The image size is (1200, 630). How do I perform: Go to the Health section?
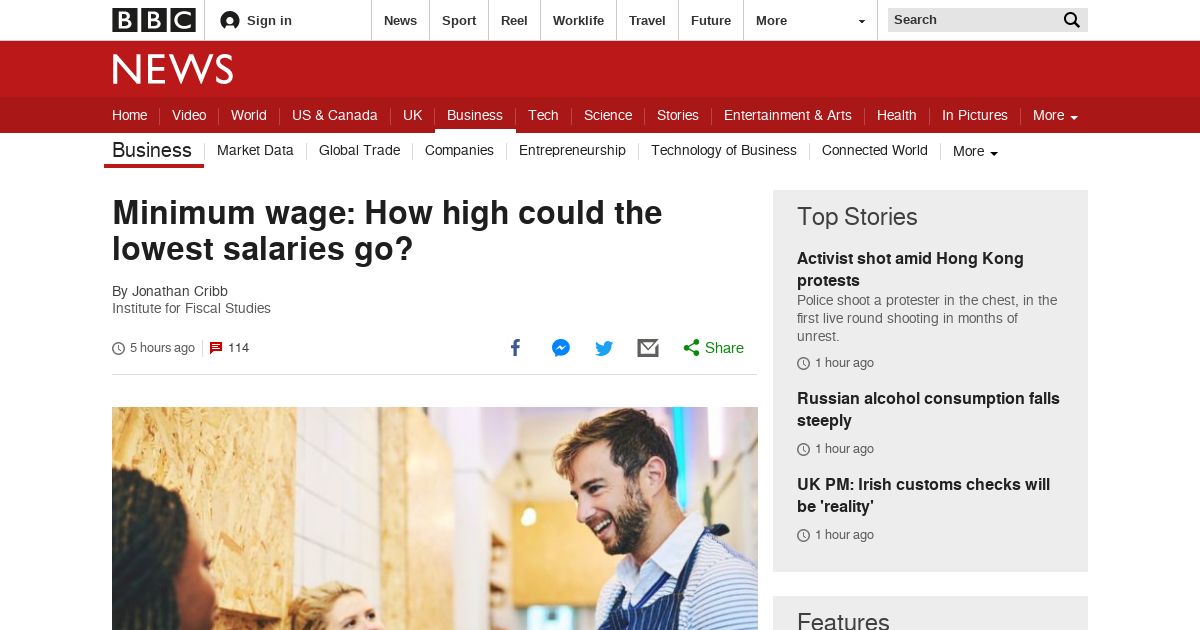pos(897,115)
